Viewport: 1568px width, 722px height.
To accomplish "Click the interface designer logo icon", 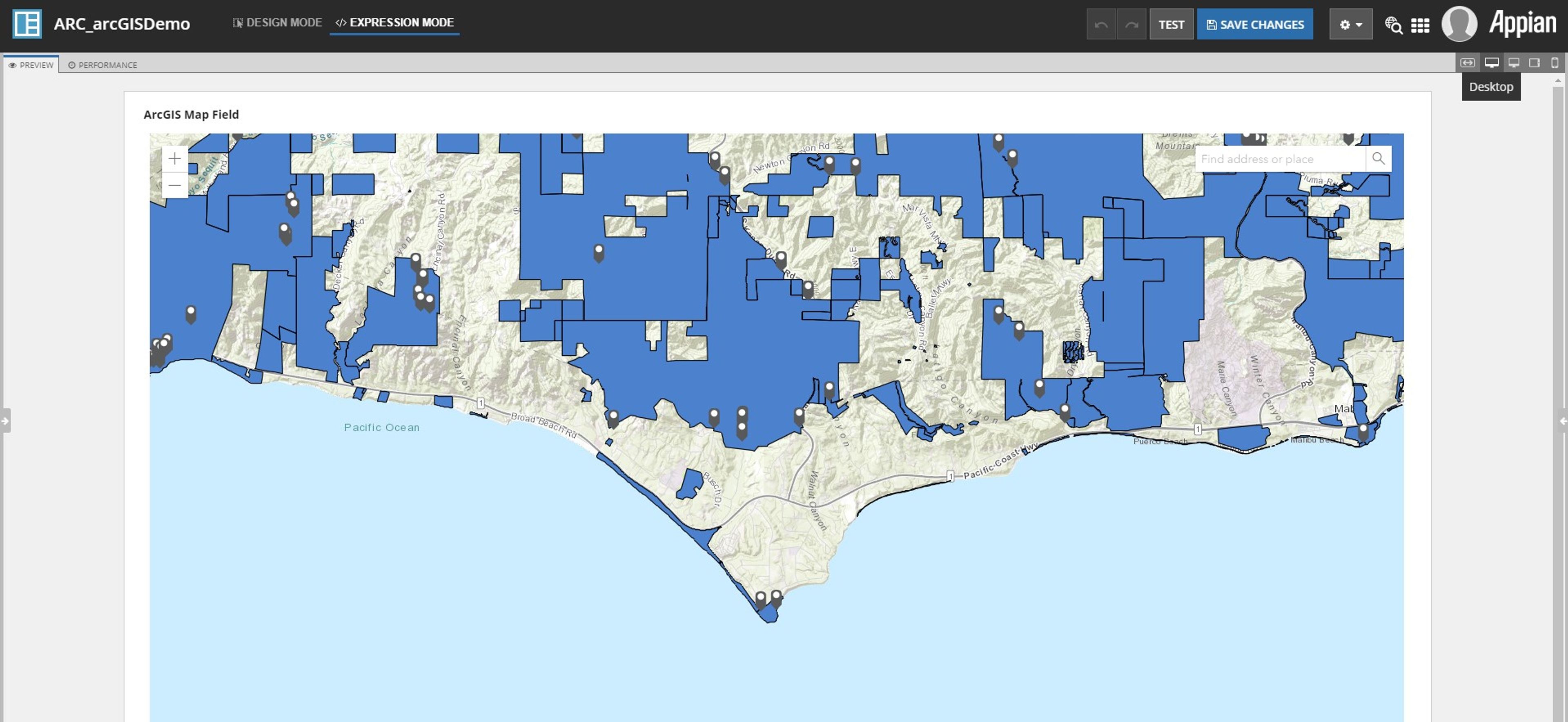I will point(27,24).
